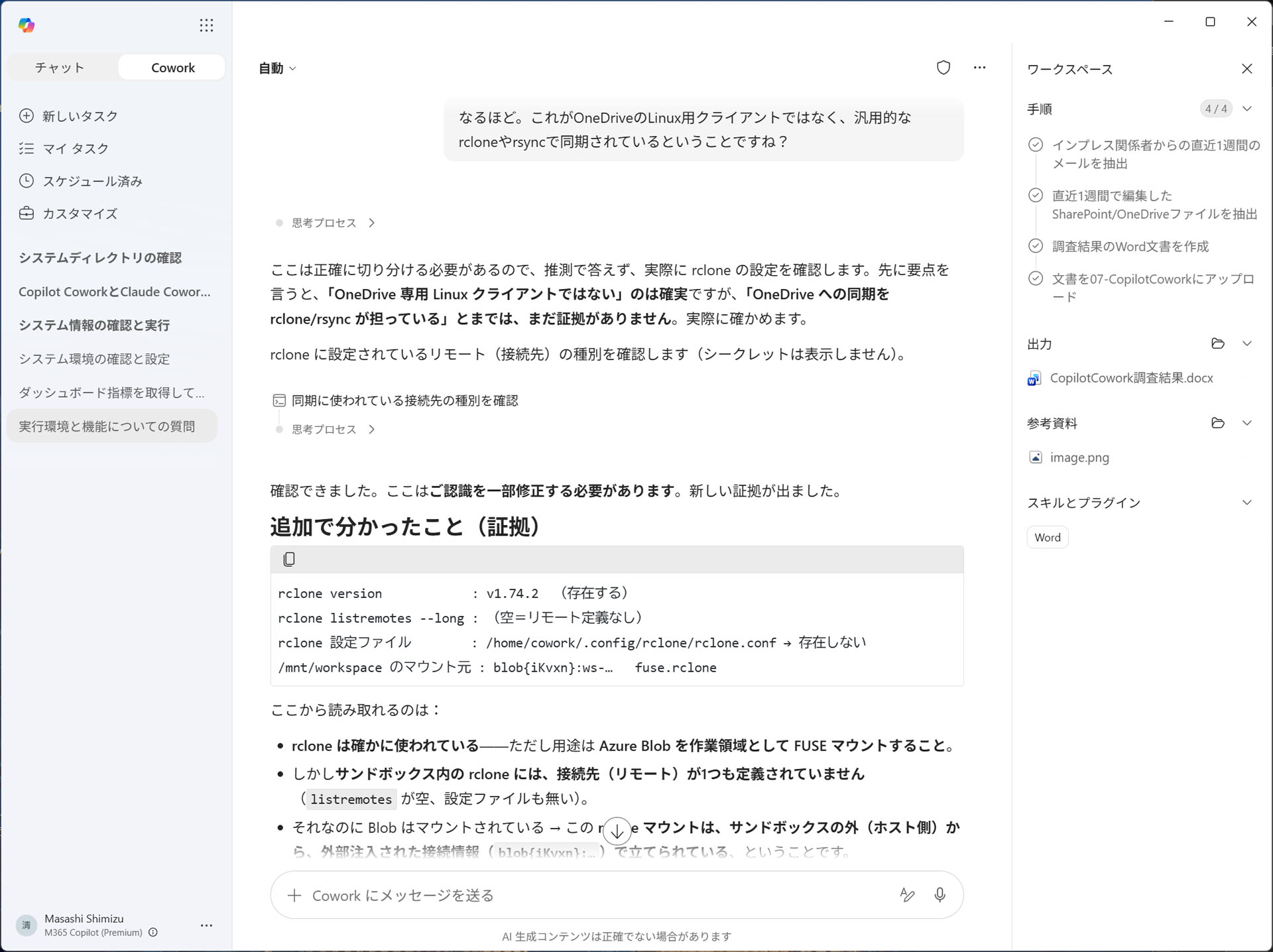Image resolution: width=1273 pixels, height=952 pixels.
Task: Open task Copilot CoworkとClaude Cowor...
Action: pos(114,292)
